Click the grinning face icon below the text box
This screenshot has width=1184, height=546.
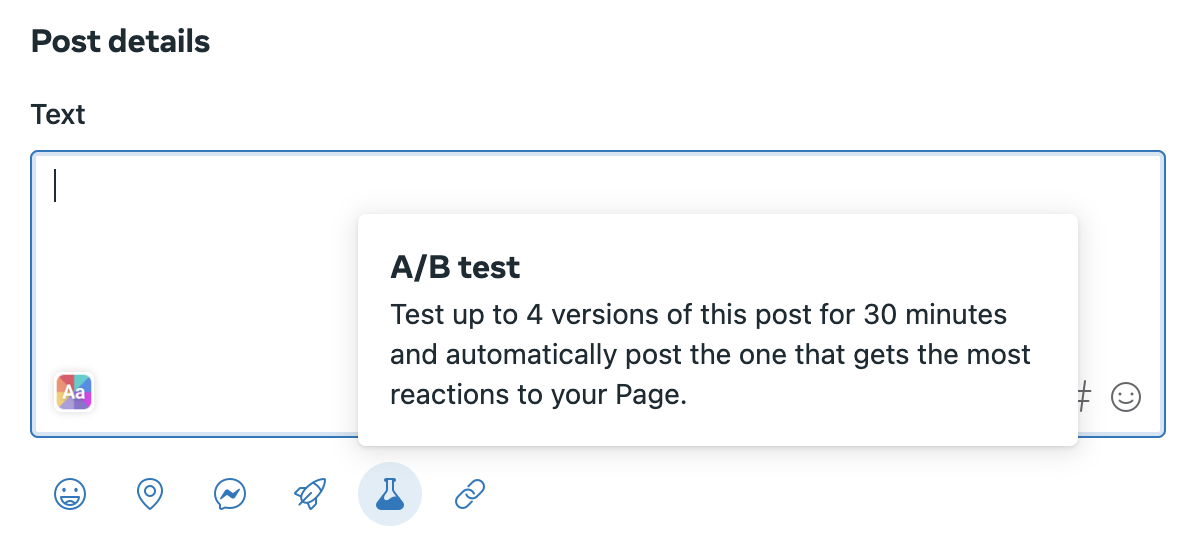pyautogui.click(x=70, y=495)
